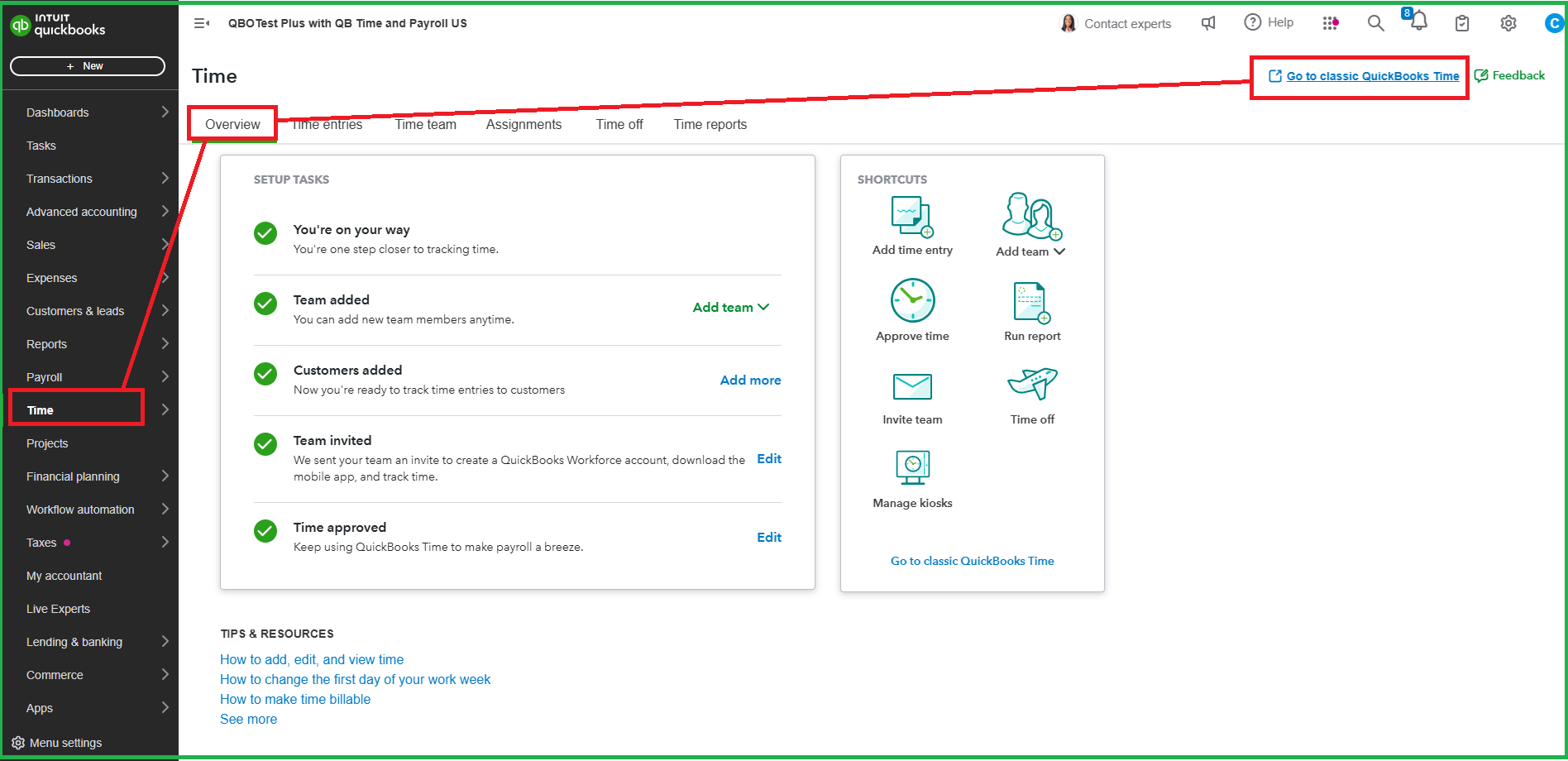This screenshot has width=1568, height=761.
Task: Select the Overview tab
Action: [232, 124]
